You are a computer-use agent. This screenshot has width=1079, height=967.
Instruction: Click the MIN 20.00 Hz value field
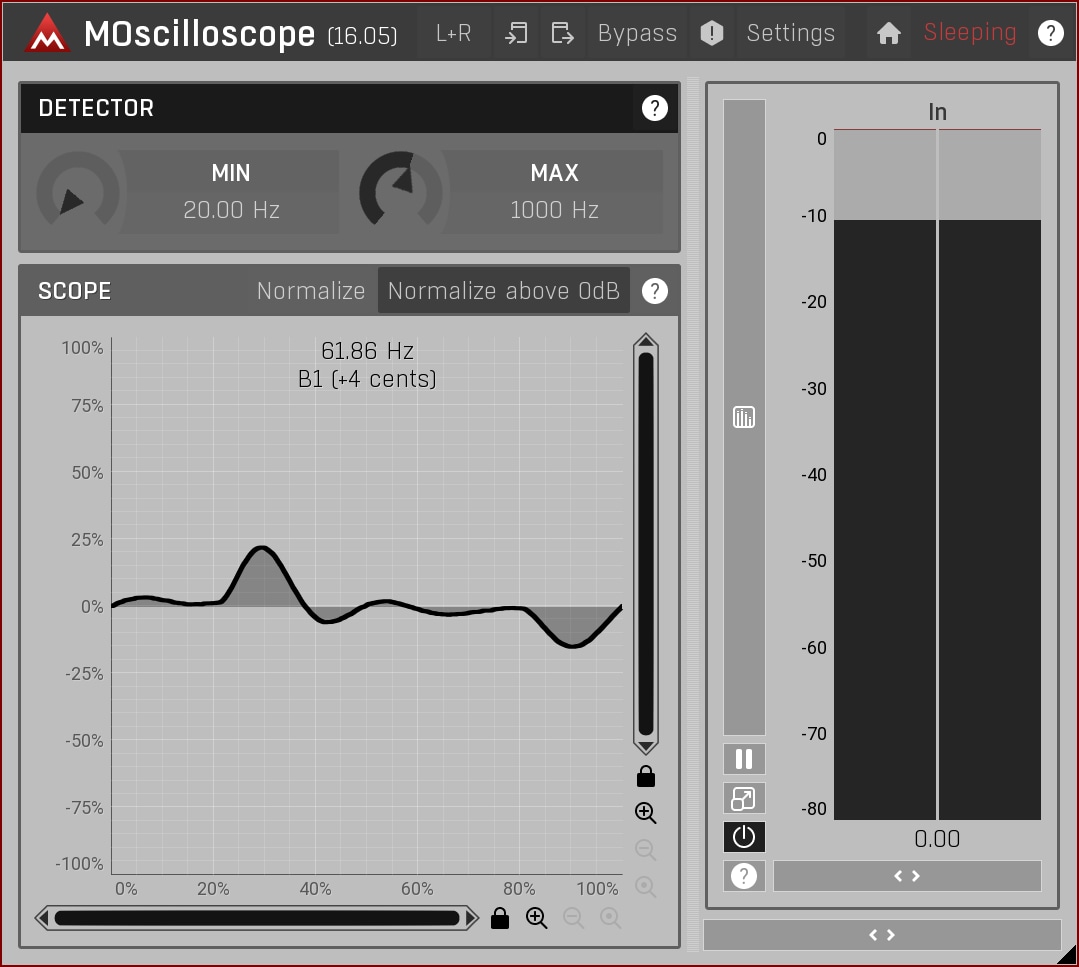tap(232, 209)
